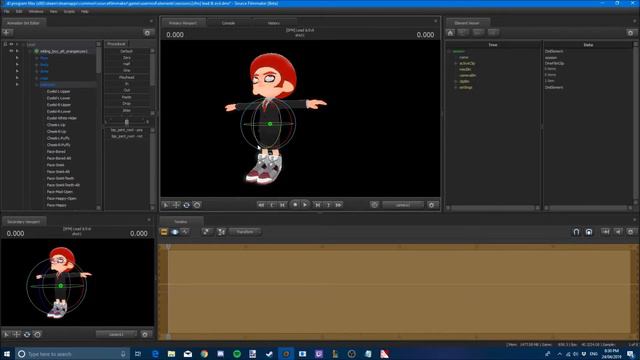640x360 pixels.
Task: Play the animation in the primary viewport
Action: coord(305,205)
